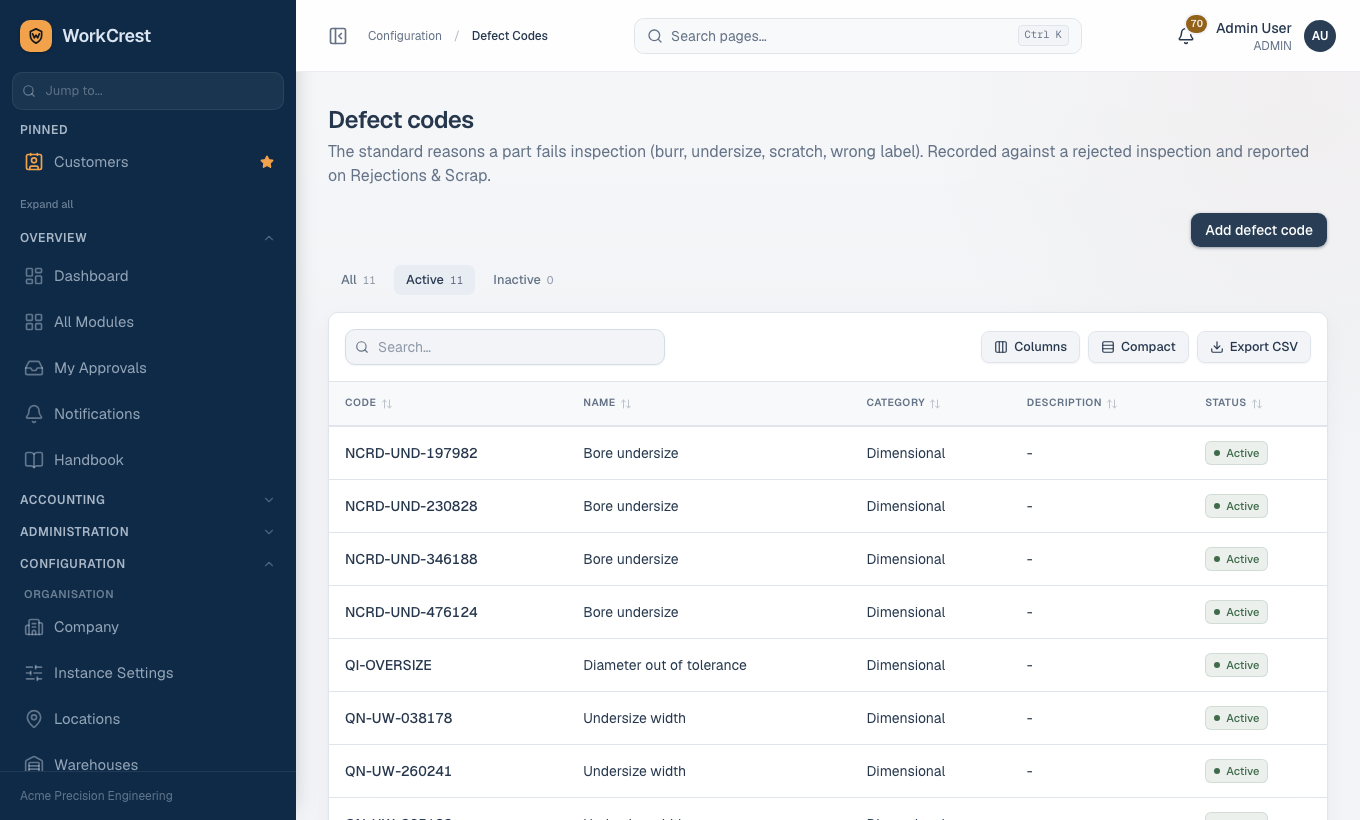Open the Columns chooser
The image size is (1360, 820).
1030,347
